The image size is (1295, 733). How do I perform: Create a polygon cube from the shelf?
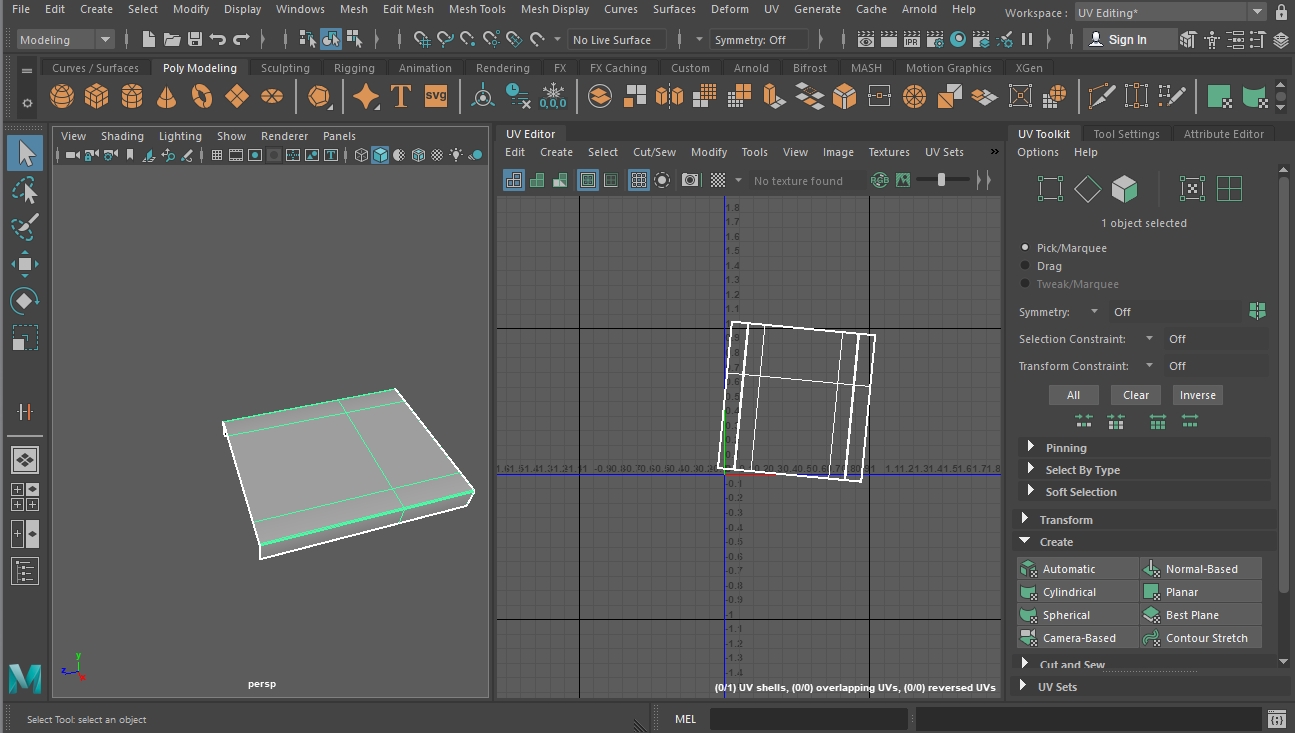pos(96,96)
